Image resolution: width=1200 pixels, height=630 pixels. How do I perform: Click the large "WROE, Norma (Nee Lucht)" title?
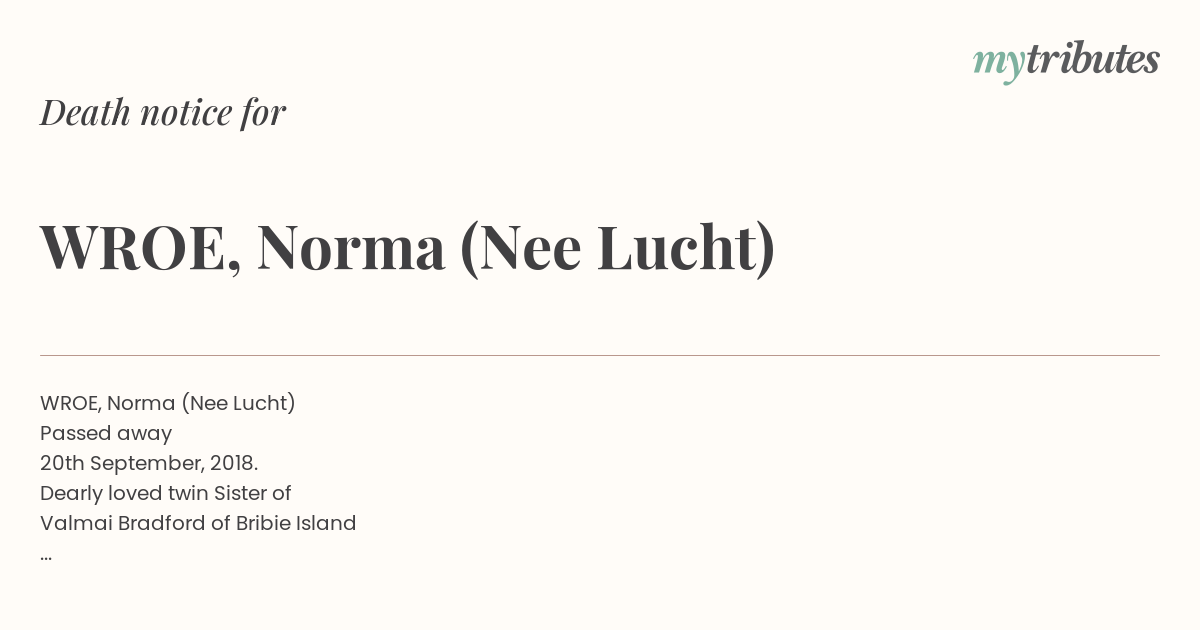click(408, 248)
